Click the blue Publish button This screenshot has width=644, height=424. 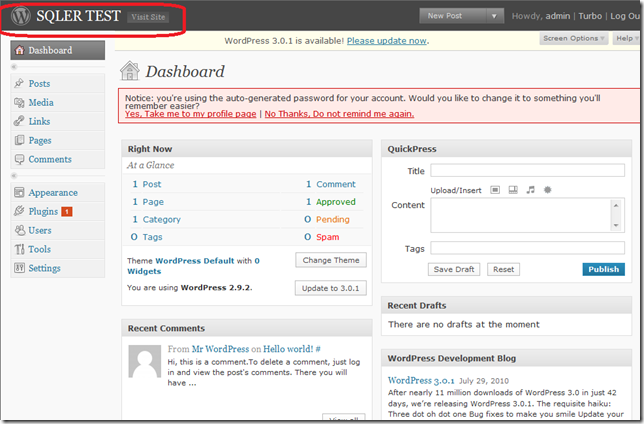click(603, 269)
